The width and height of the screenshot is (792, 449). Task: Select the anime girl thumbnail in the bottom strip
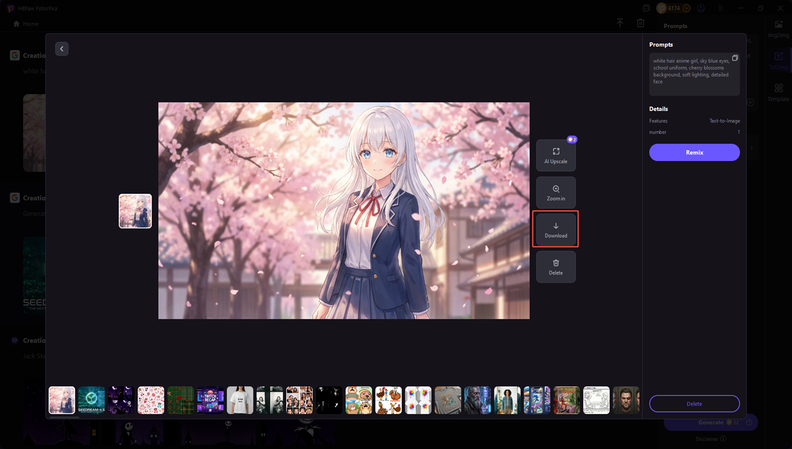tap(62, 400)
